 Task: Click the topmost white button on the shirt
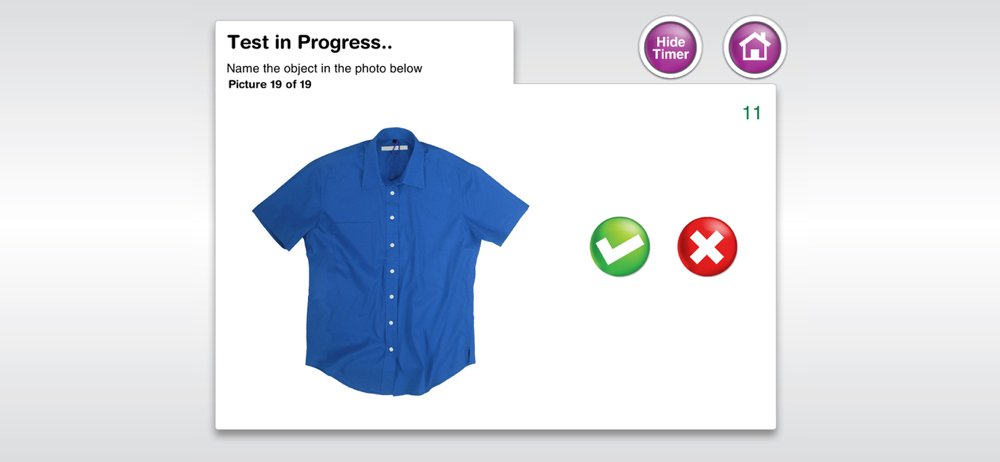(x=392, y=192)
